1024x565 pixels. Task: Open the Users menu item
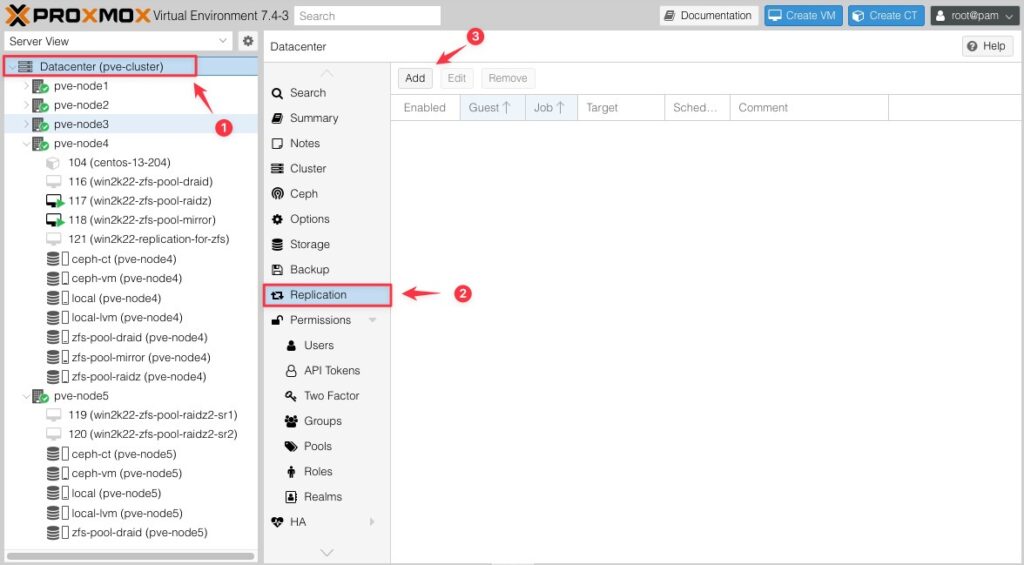[x=327, y=346]
